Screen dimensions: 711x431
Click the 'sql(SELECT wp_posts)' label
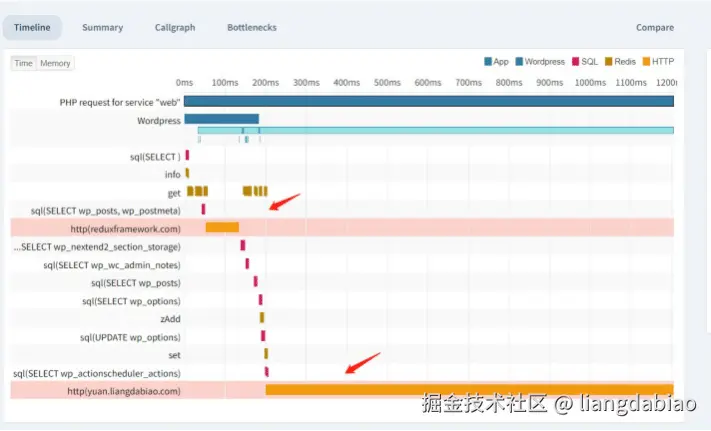coord(136,283)
